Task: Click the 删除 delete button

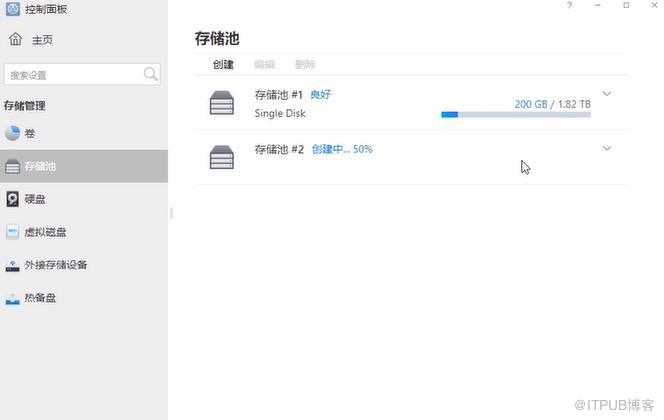Action: click(x=305, y=64)
